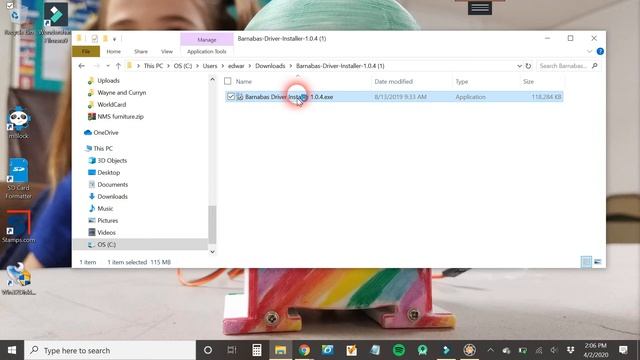Click the Type here to search box

click(x=110, y=350)
